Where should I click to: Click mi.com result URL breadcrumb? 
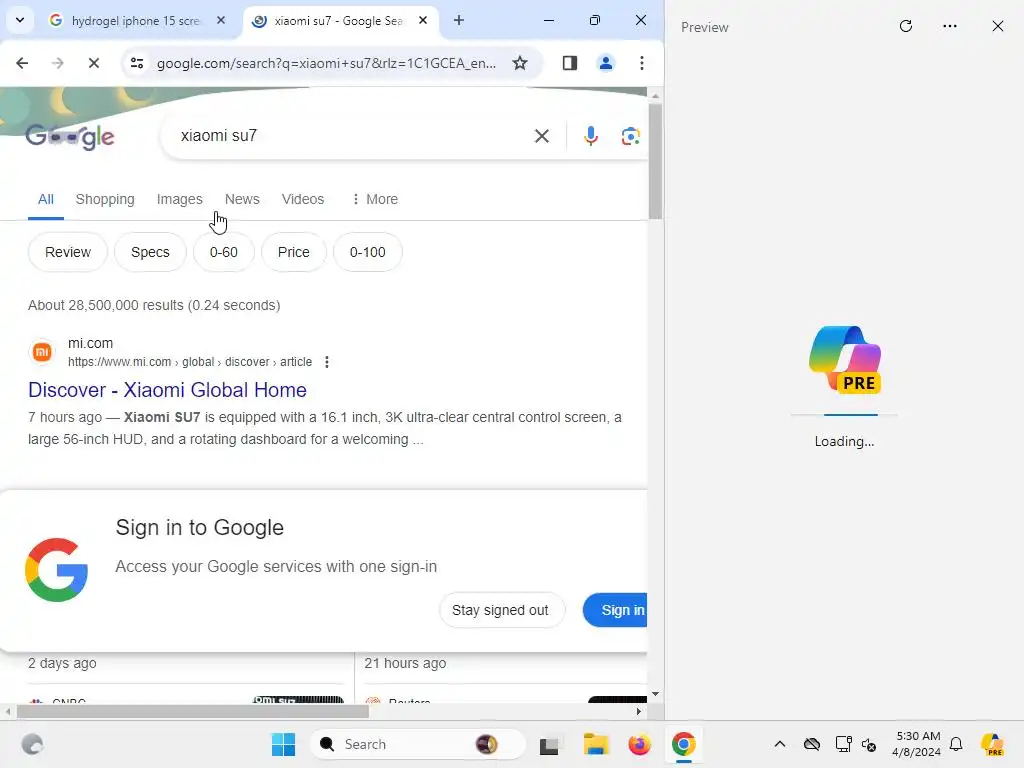point(190,362)
